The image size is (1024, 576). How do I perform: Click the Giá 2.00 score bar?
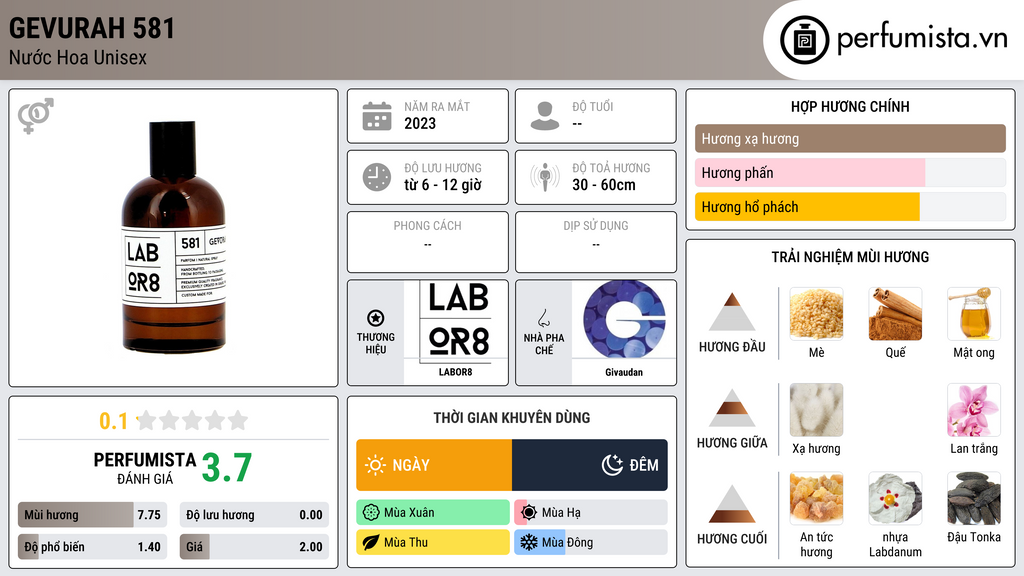coord(254,547)
